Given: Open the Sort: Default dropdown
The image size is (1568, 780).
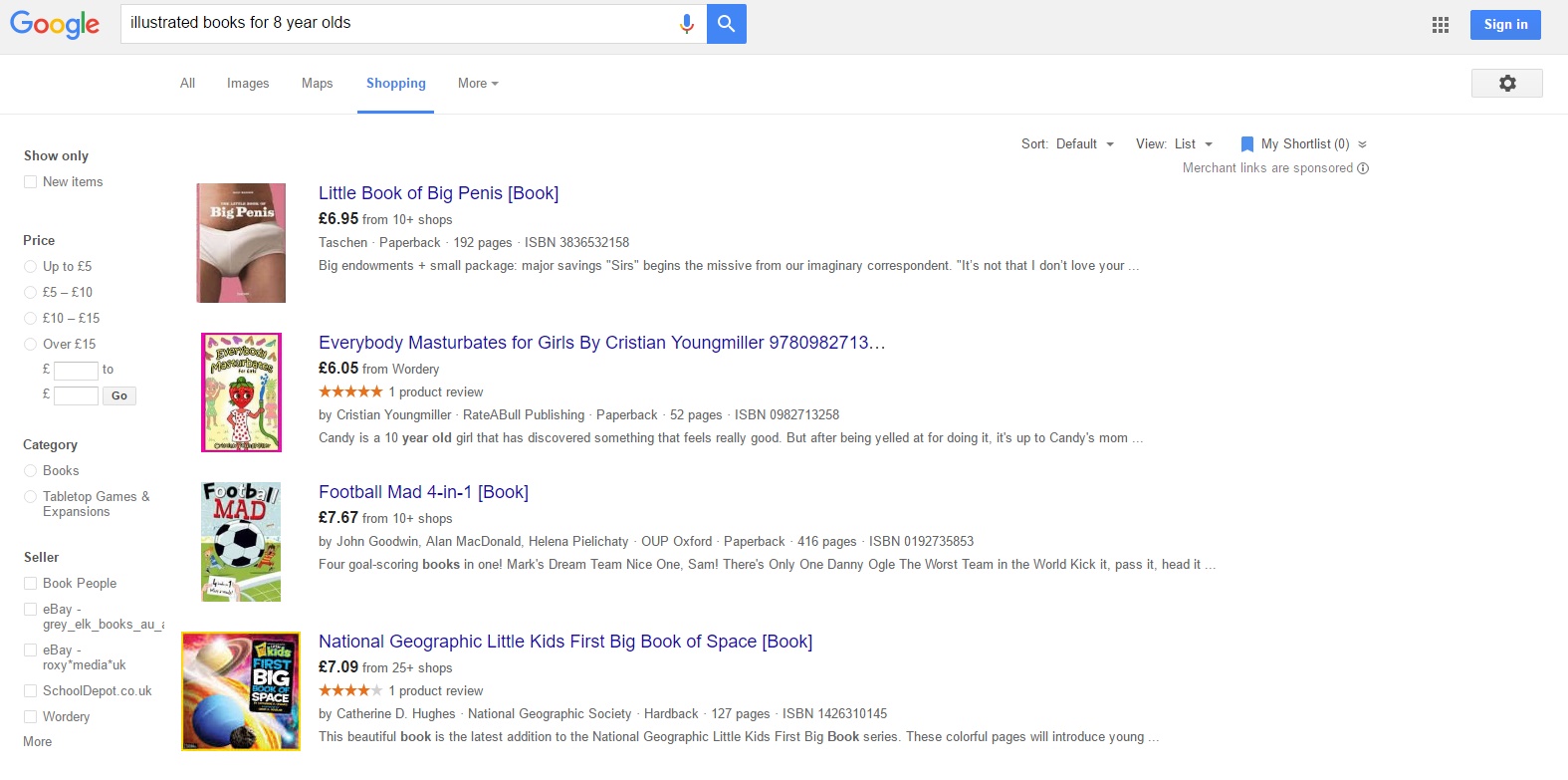Looking at the screenshot, I should [x=1067, y=144].
